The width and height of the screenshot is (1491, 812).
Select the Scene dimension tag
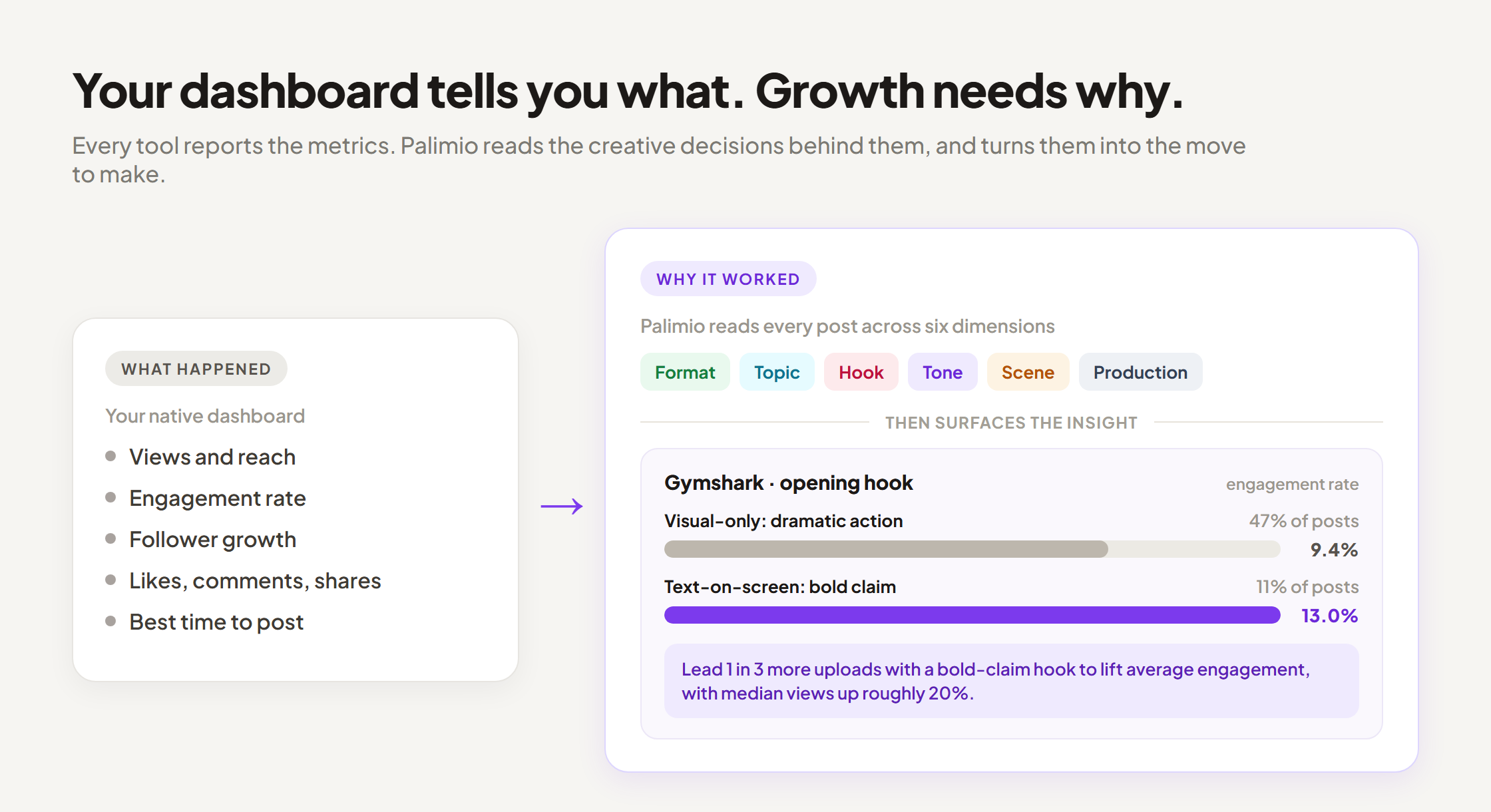pyautogui.click(x=1028, y=372)
